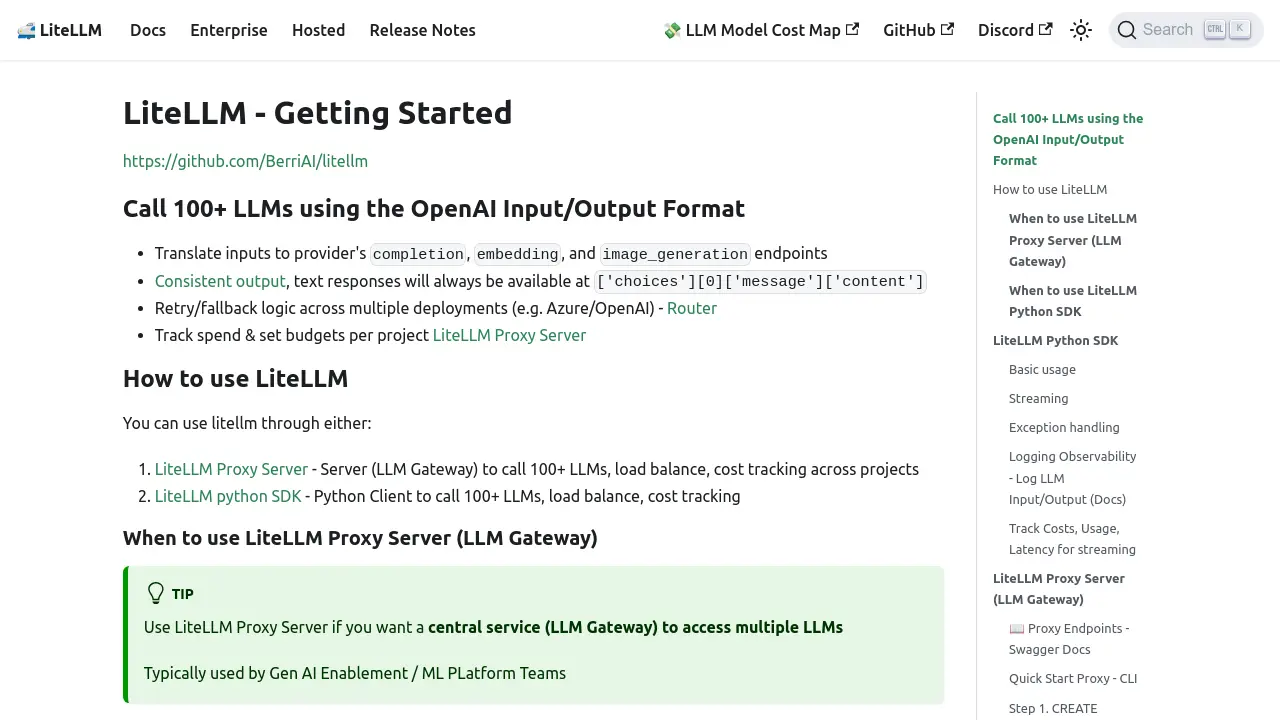Jump to When to use LiteLLM Proxy Server
Viewport: 1280px width, 720px height.
[1073, 240]
